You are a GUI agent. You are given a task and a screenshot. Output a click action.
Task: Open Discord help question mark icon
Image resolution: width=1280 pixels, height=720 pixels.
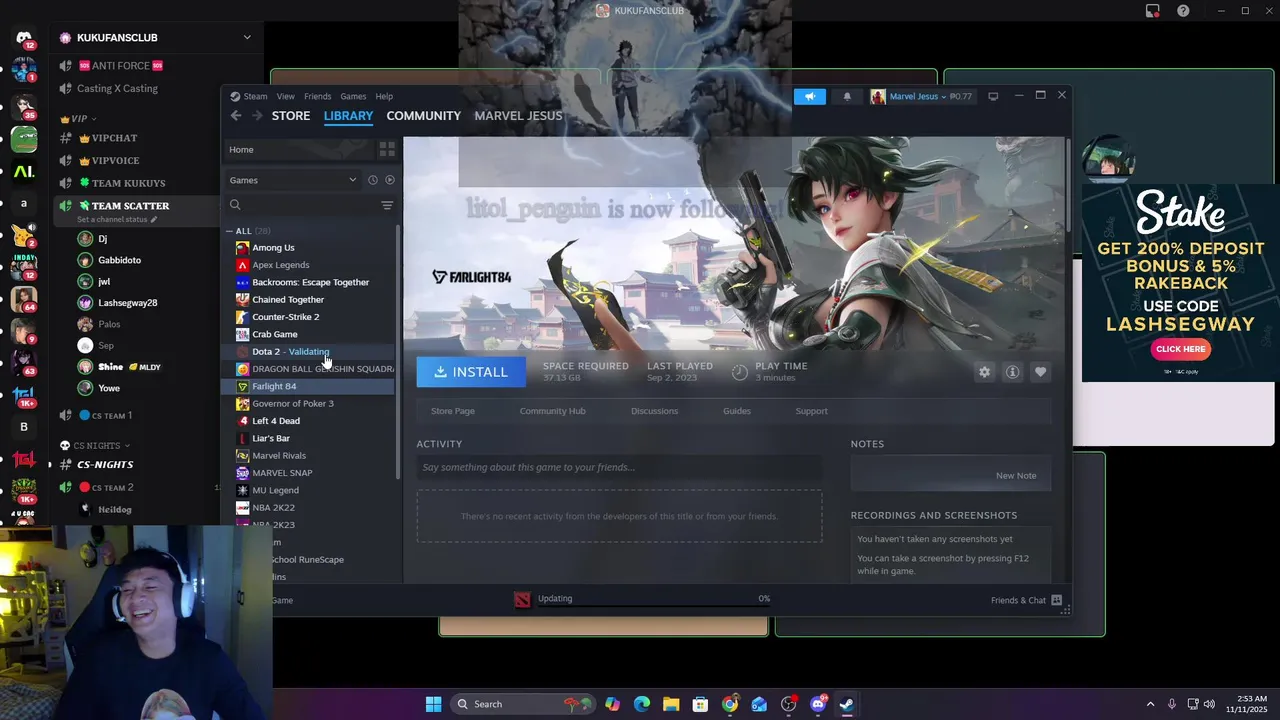(1184, 11)
